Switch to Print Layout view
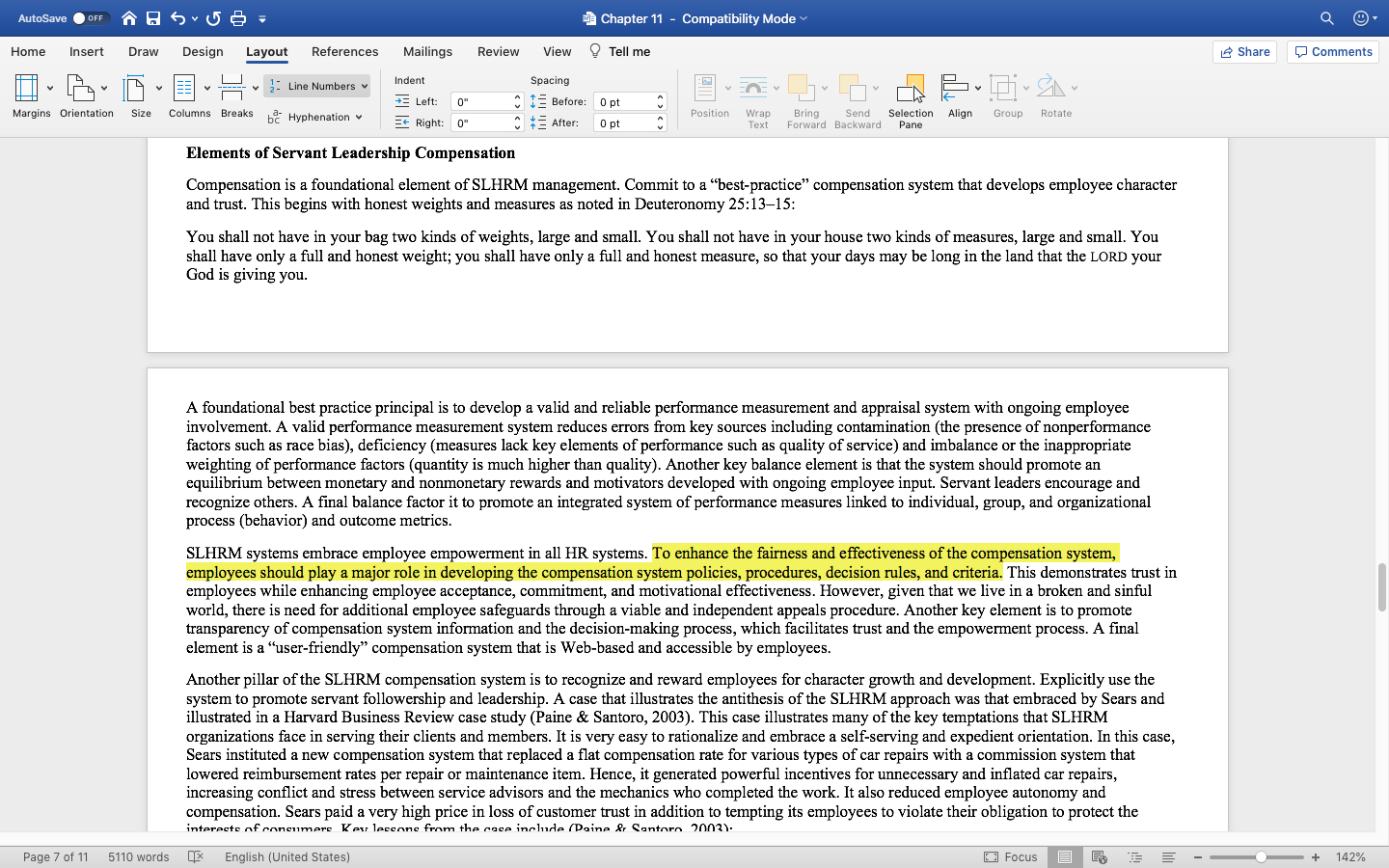 coord(1065,856)
